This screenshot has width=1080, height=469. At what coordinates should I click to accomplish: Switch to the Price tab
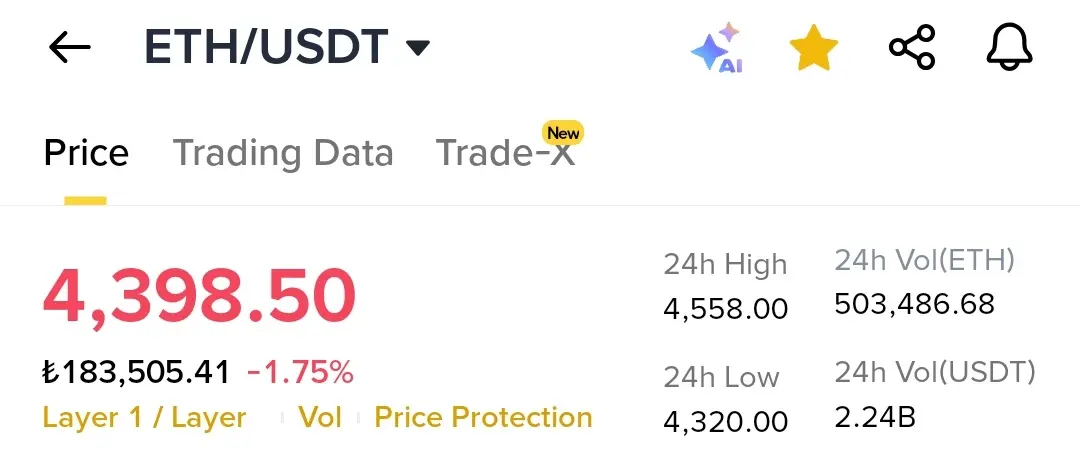point(86,152)
